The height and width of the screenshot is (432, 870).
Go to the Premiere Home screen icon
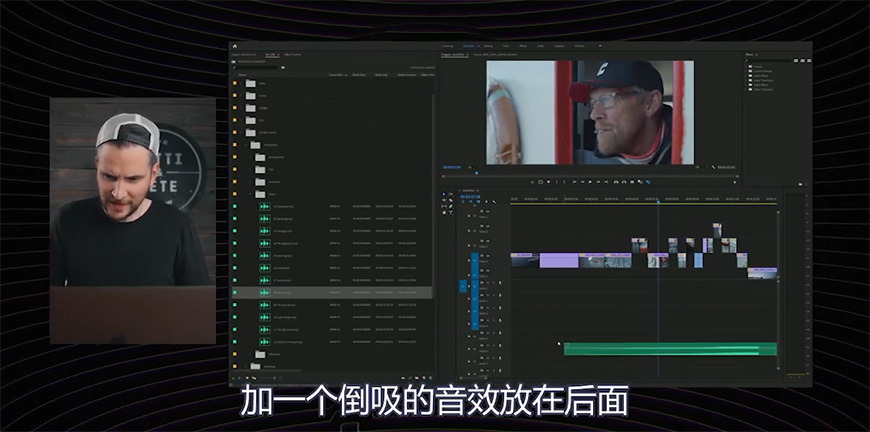pos(235,46)
